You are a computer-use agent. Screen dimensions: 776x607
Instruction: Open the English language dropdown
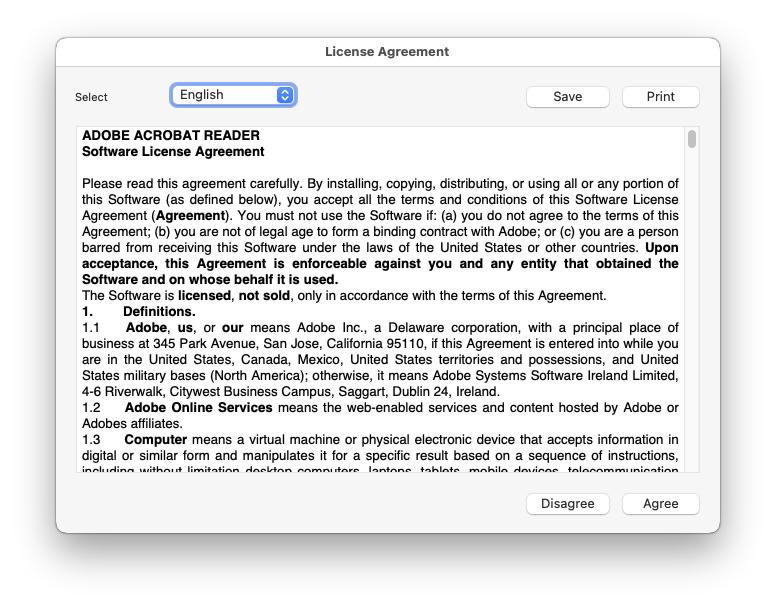pyautogui.click(x=233, y=95)
